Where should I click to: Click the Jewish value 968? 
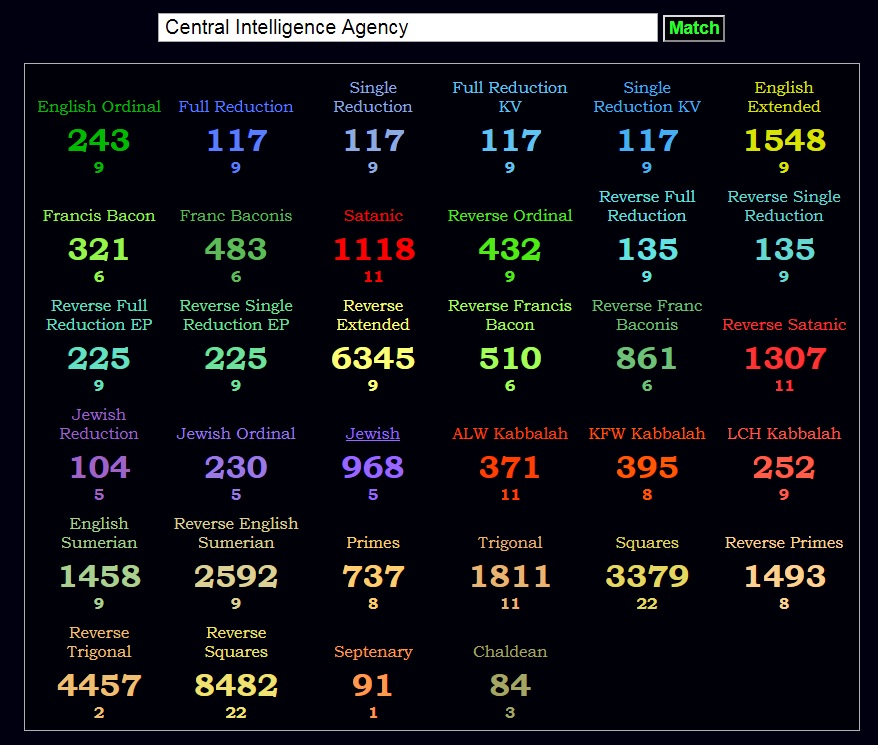point(373,467)
